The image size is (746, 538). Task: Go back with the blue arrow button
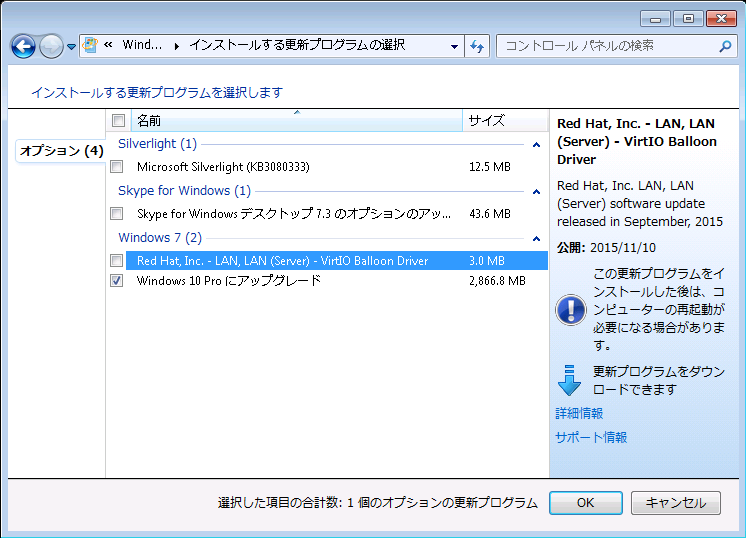(x=23, y=47)
